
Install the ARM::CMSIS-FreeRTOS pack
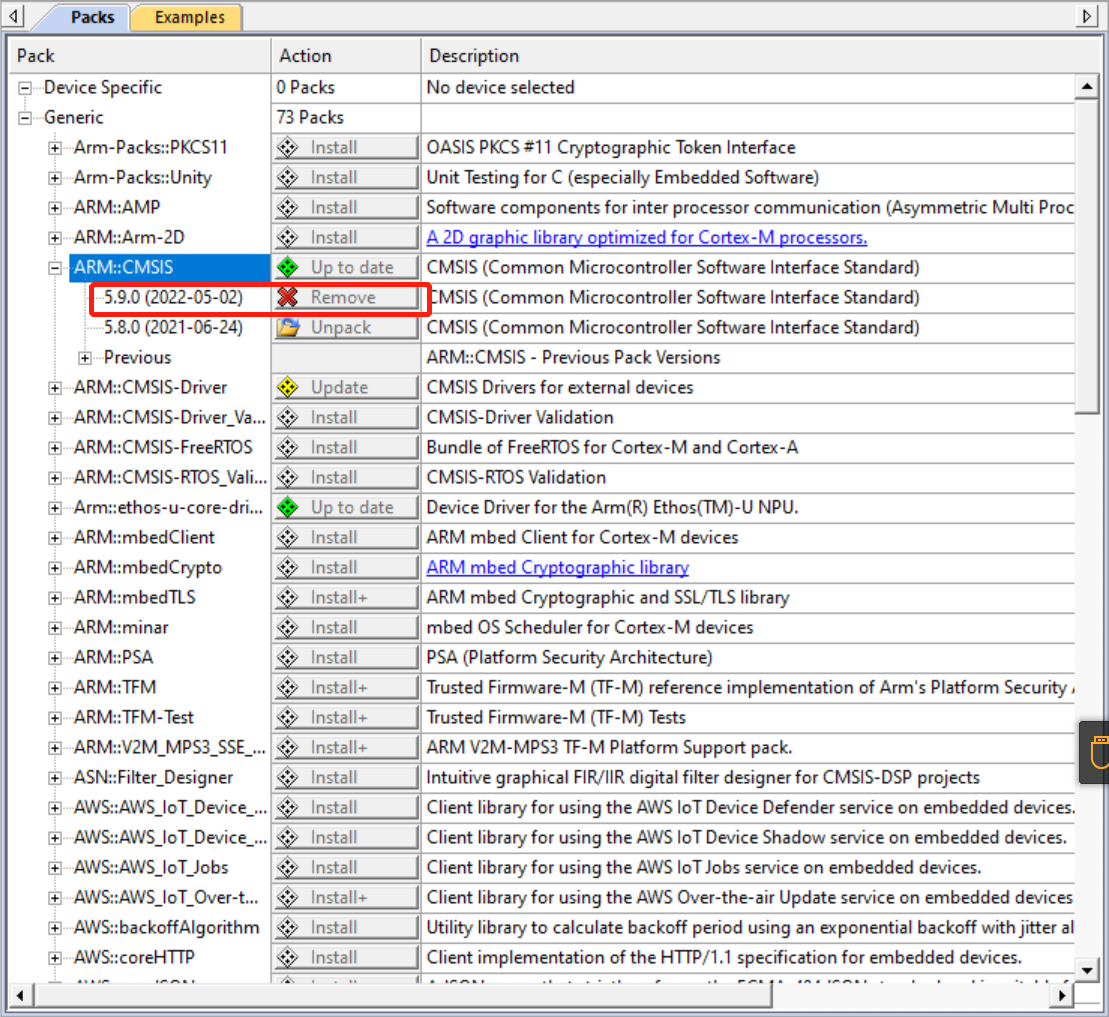[346, 448]
